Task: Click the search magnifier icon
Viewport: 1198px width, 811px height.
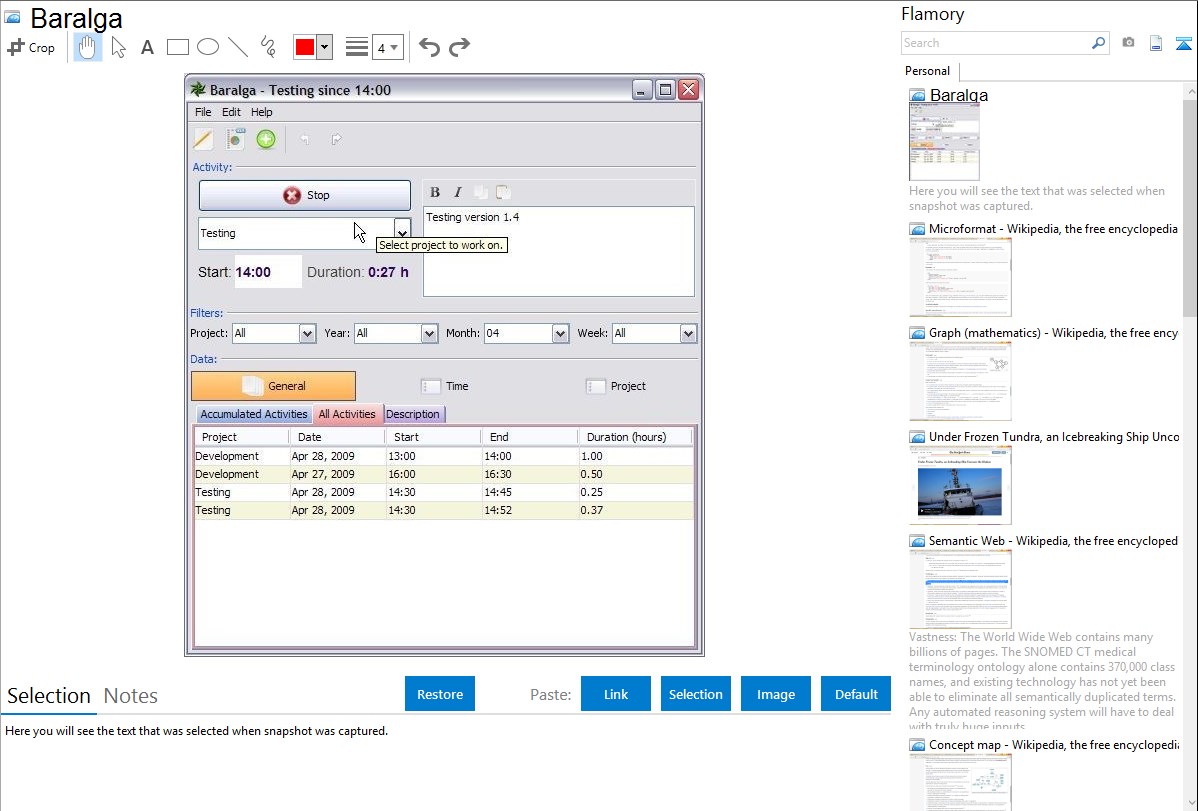Action: coord(1099,43)
